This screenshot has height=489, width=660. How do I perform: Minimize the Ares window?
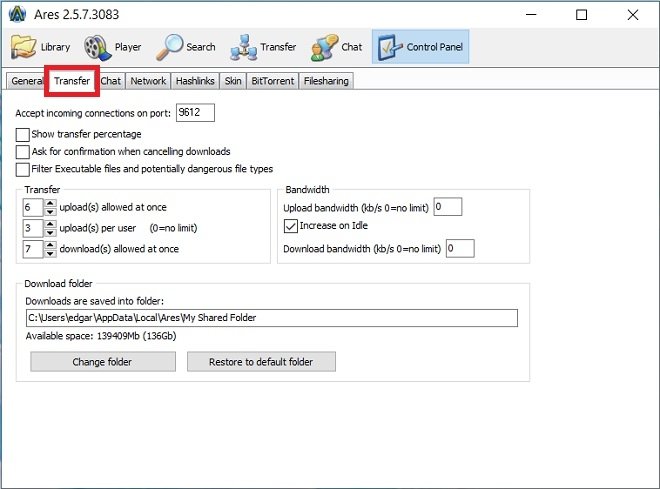tap(531, 15)
